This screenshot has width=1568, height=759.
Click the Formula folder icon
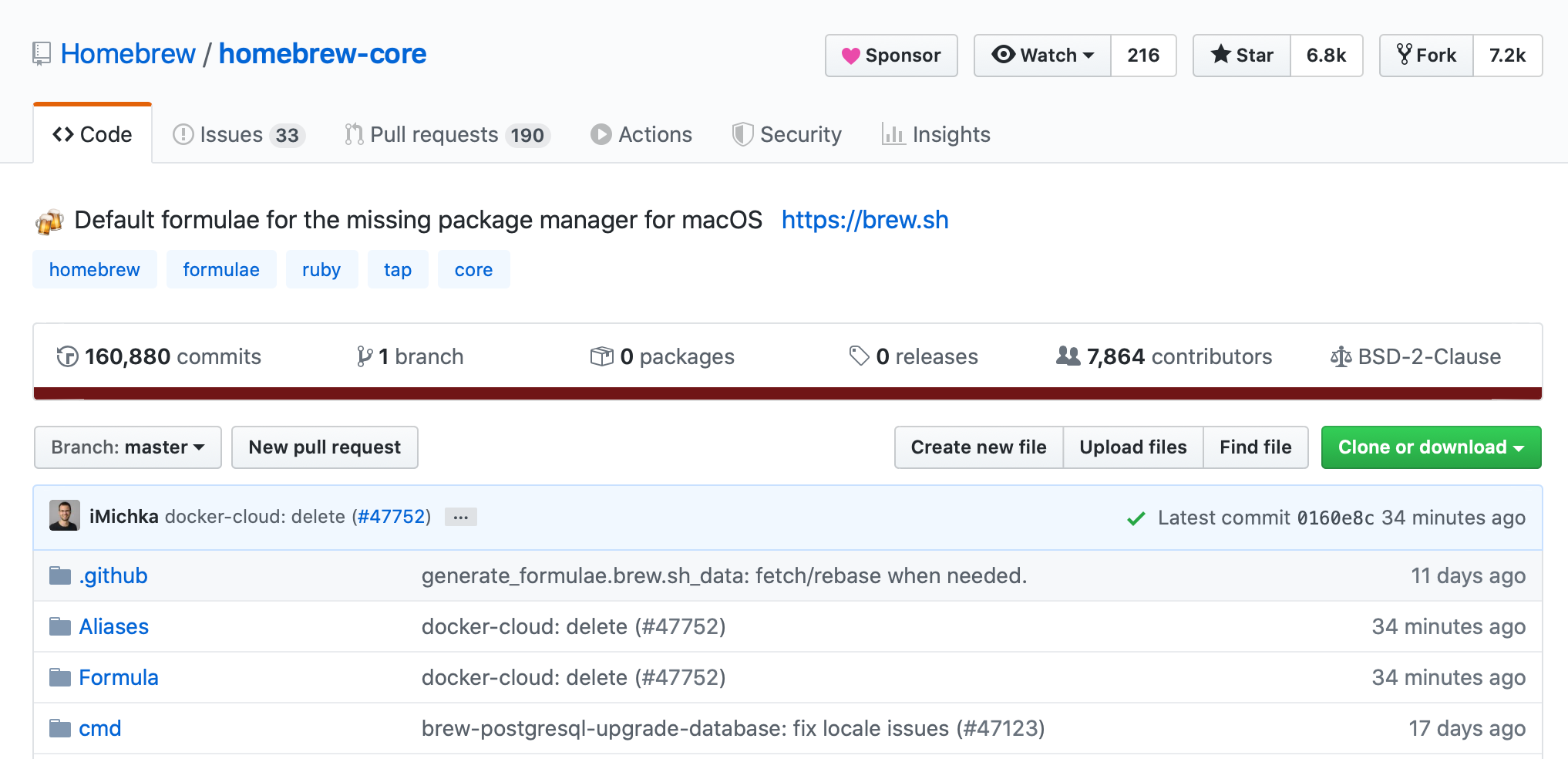pyautogui.click(x=60, y=677)
